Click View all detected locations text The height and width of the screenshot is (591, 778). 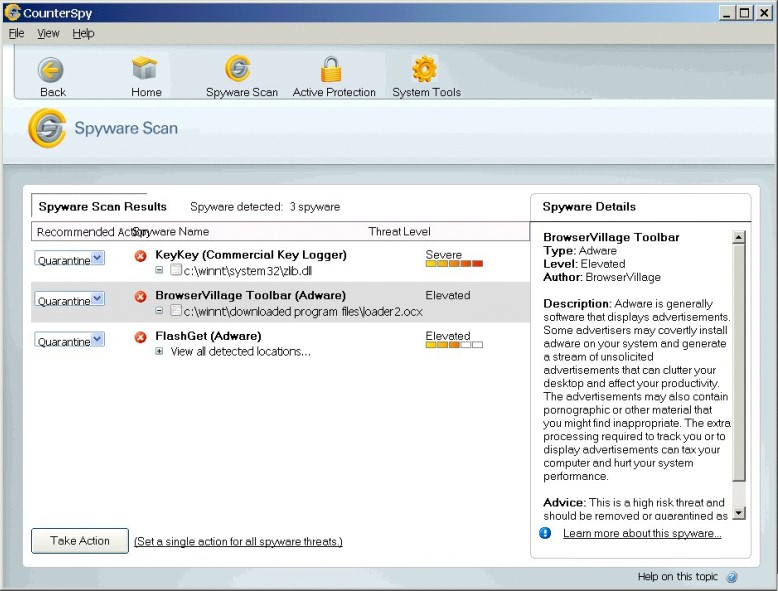[241, 351]
